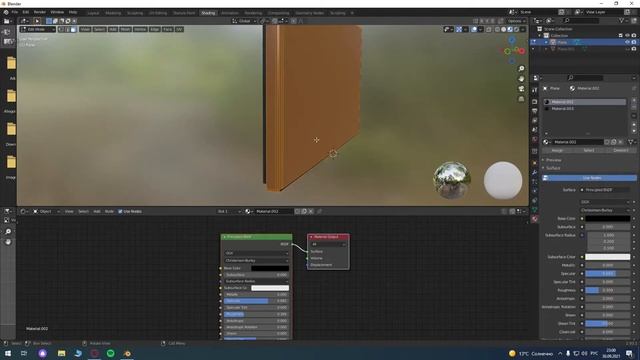Toggle X-ray in viewport header
Viewport: 640px width, 360px height.
click(x=489, y=29)
